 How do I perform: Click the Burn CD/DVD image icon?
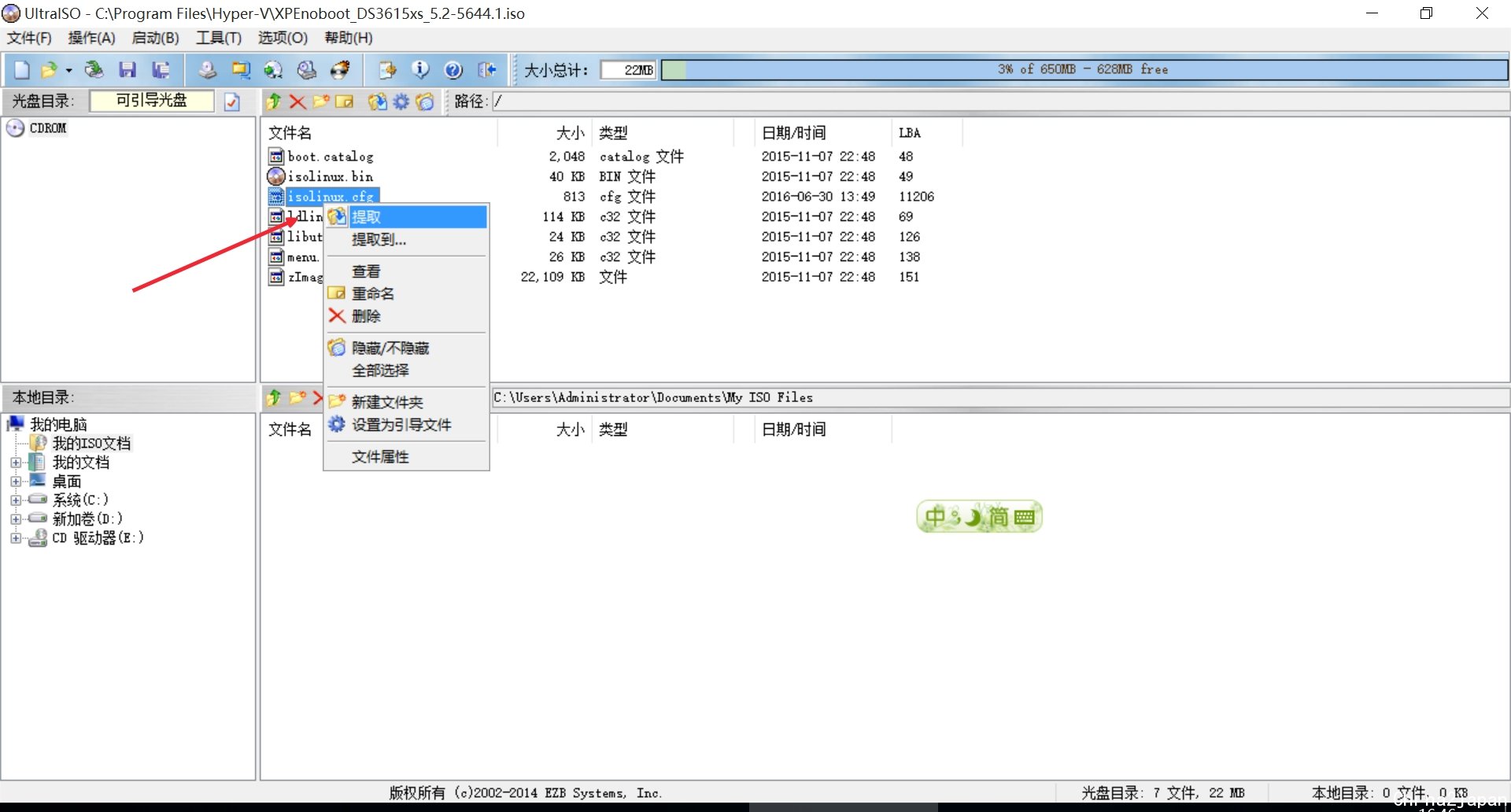tap(340, 70)
